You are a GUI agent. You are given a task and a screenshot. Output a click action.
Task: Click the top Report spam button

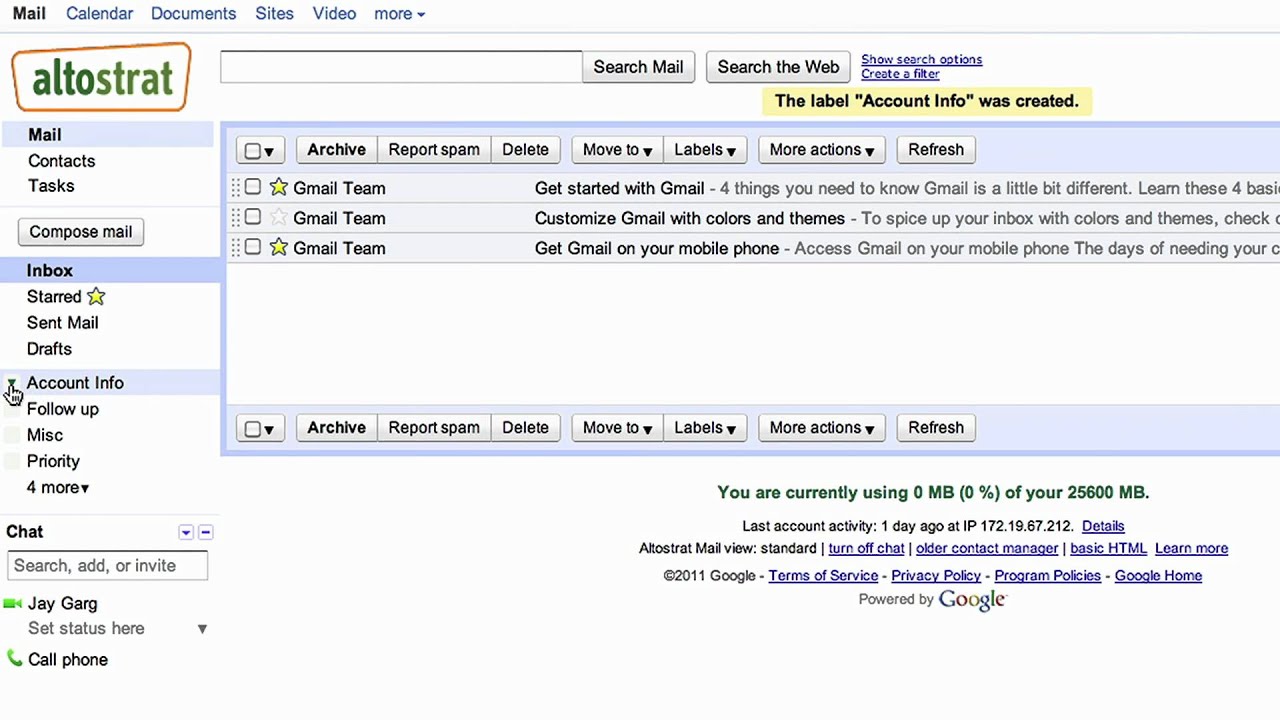coord(434,150)
